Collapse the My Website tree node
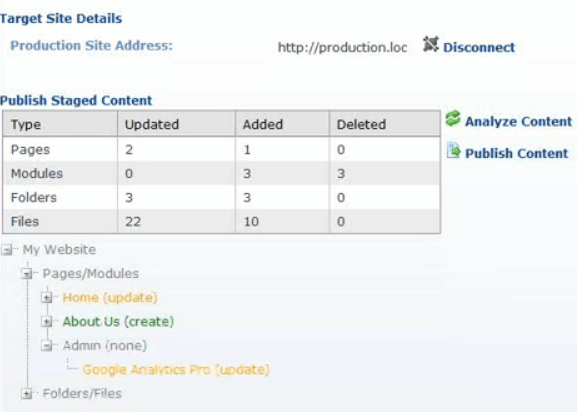The height and width of the screenshot is (412, 577). [x=7, y=250]
